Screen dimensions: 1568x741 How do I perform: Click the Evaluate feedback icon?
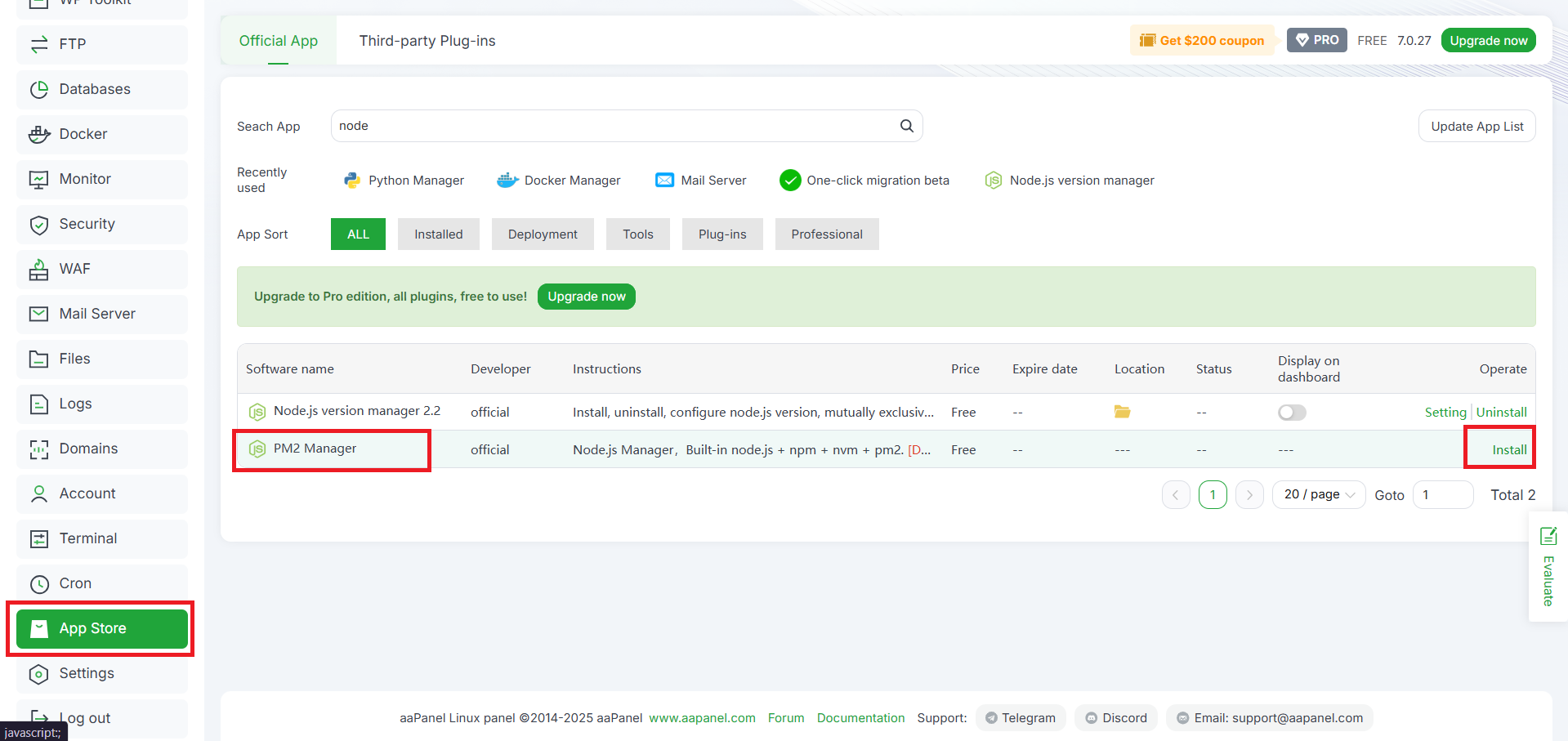coord(1548,536)
